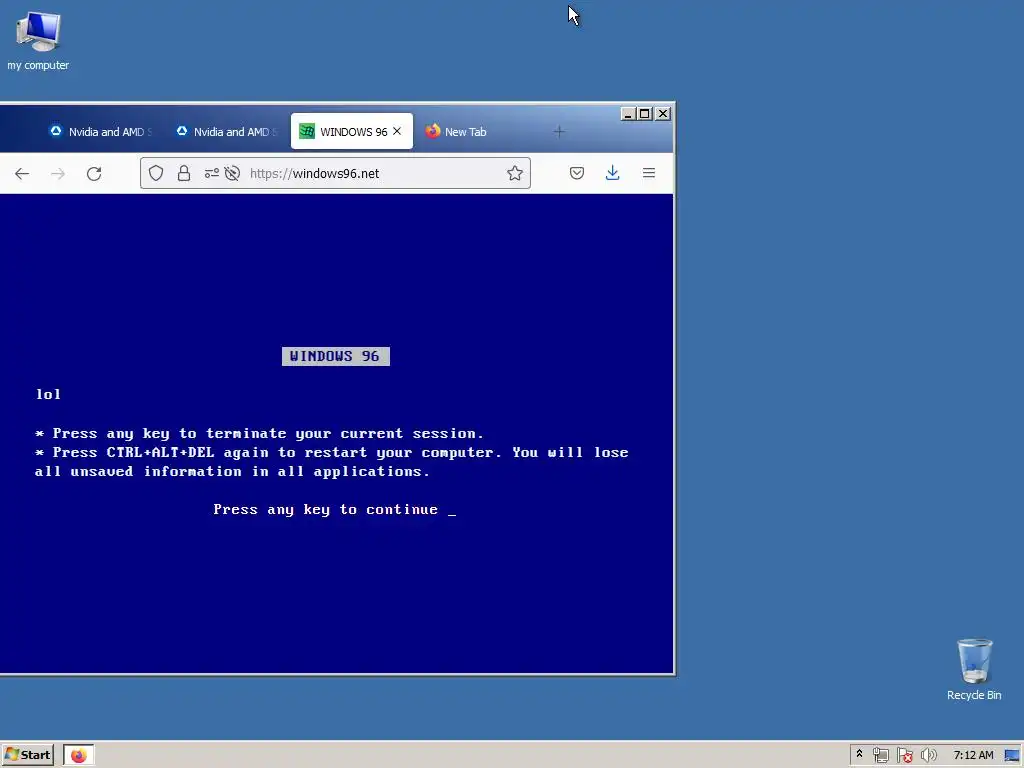Minimize the Firefox window
Viewport: 1024px width, 768px height.
coord(628,114)
